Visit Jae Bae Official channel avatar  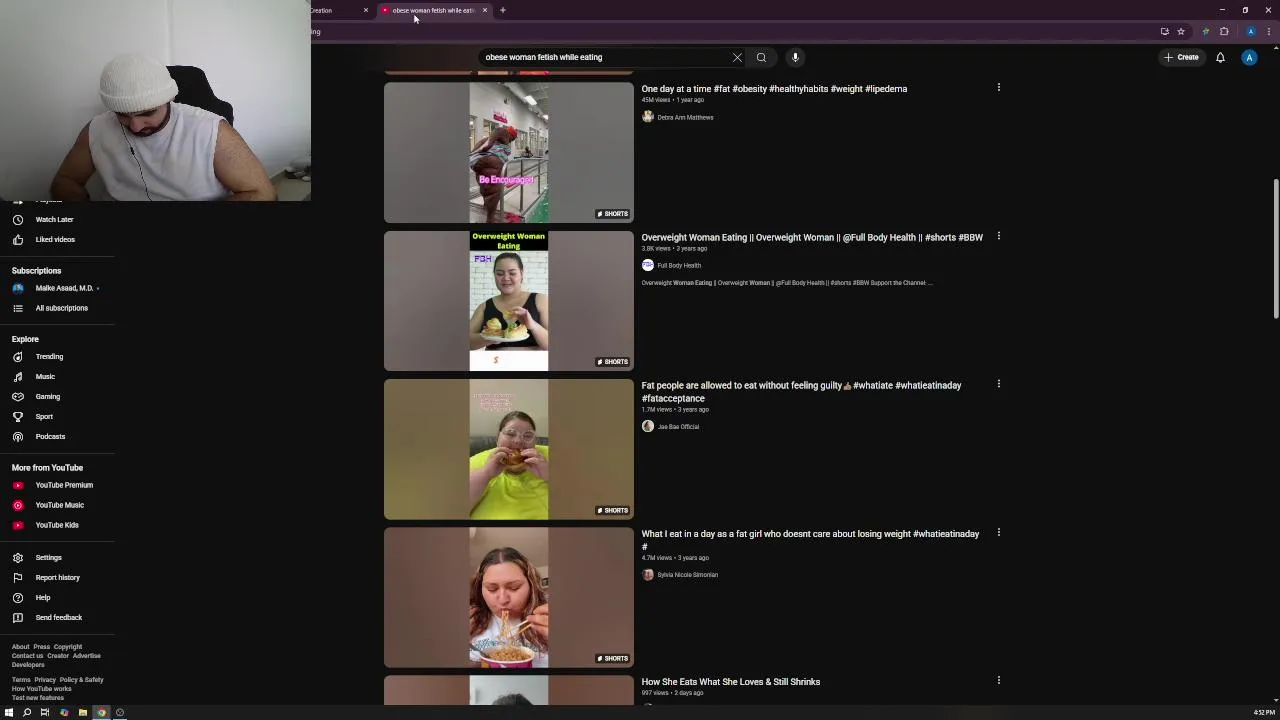(648, 427)
